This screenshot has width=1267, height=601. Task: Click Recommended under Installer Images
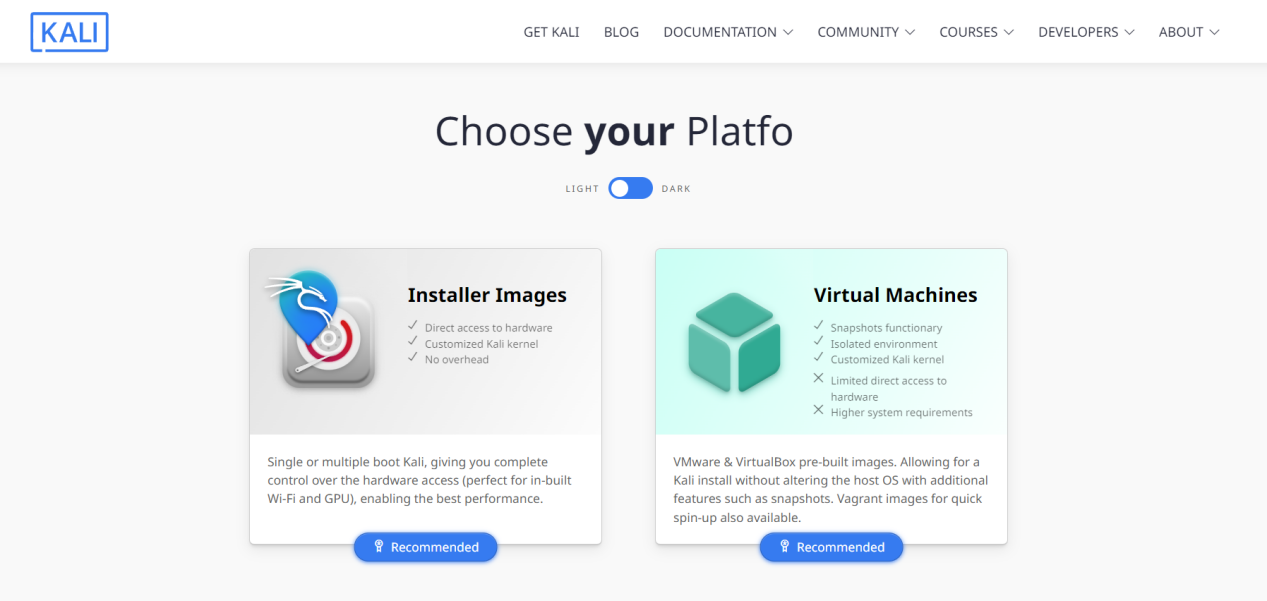pos(425,547)
